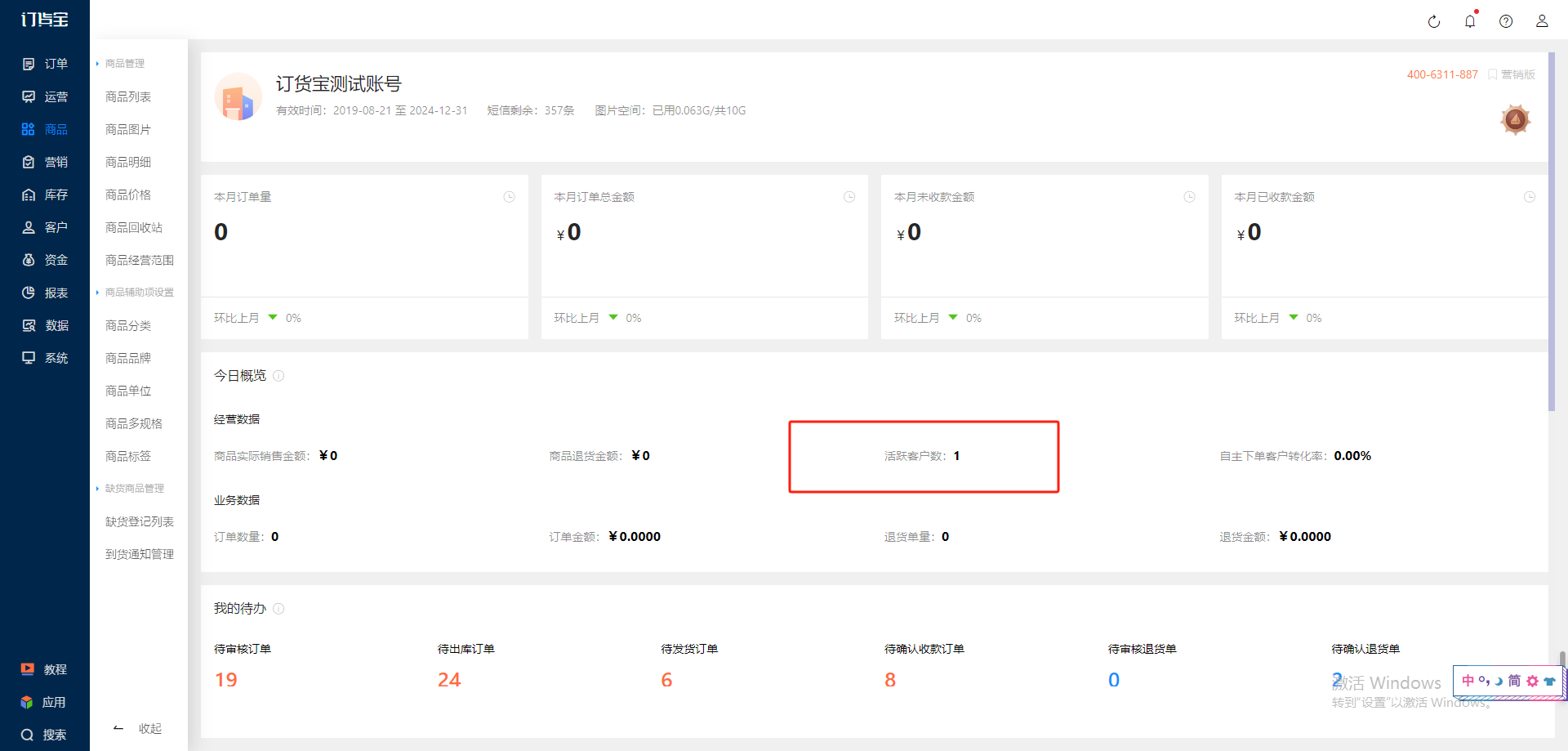Collapse submenu with 收起 button
Screen dimensions: 1568x751
coord(137,728)
